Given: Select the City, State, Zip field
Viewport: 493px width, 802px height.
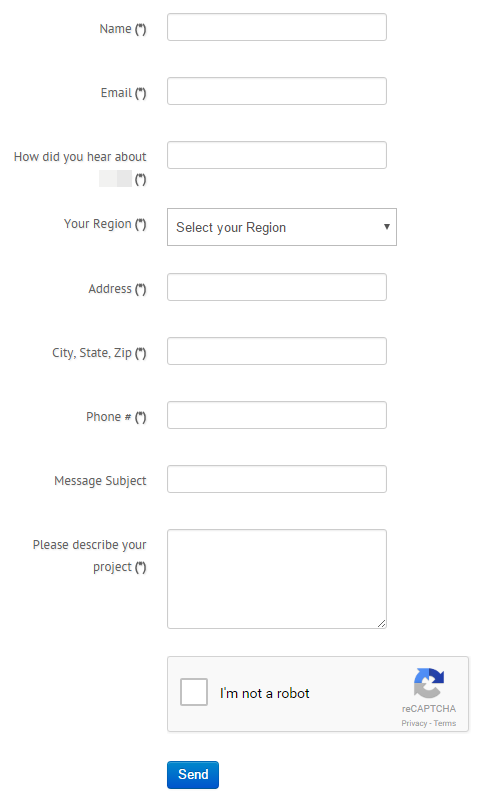Looking at the screenshot, I should (x=277, y=351).
